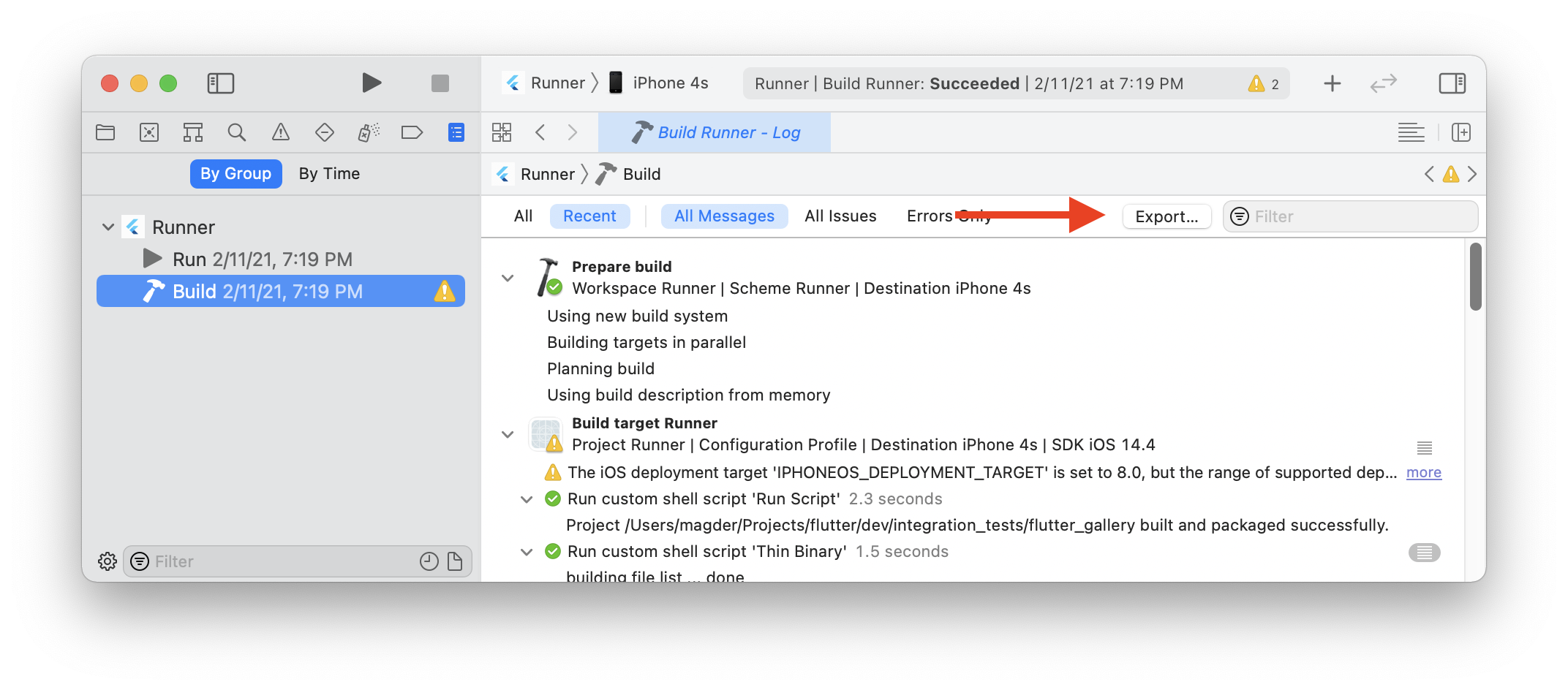The width and height of the screenshot is (1568, 690).
Task: Run the app with the play button
Action: (372, 83)
